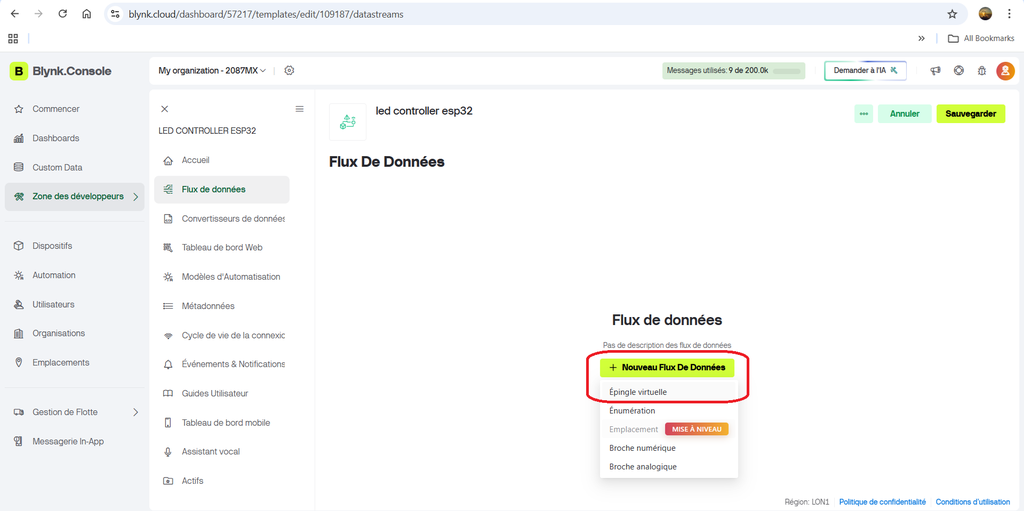Expand the Gestion de Flotte chevron
1024x511 pixels.
click(136, 412)
